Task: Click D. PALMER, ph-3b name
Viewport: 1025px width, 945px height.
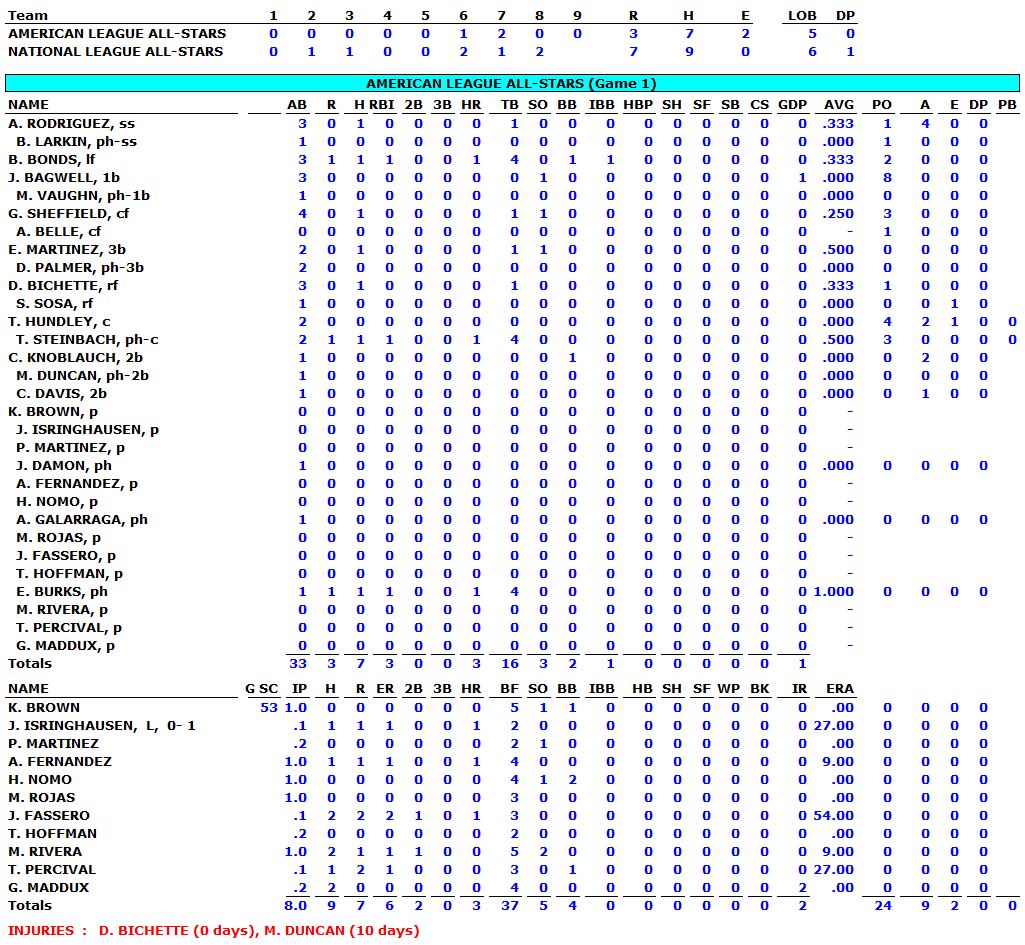Action: tap(80, 267)
